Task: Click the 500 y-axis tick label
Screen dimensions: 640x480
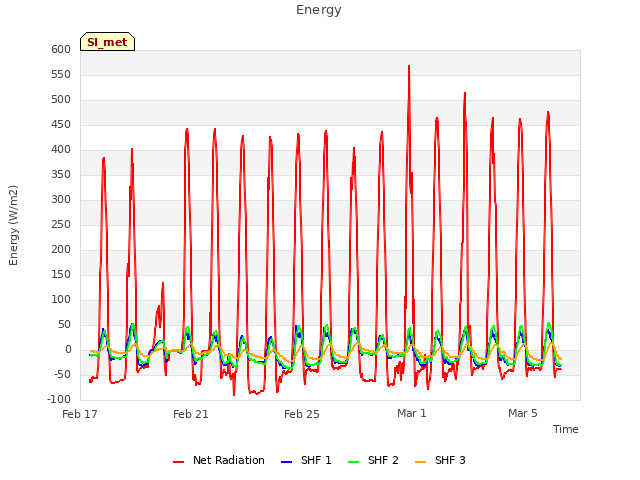Action: point(61,100)
